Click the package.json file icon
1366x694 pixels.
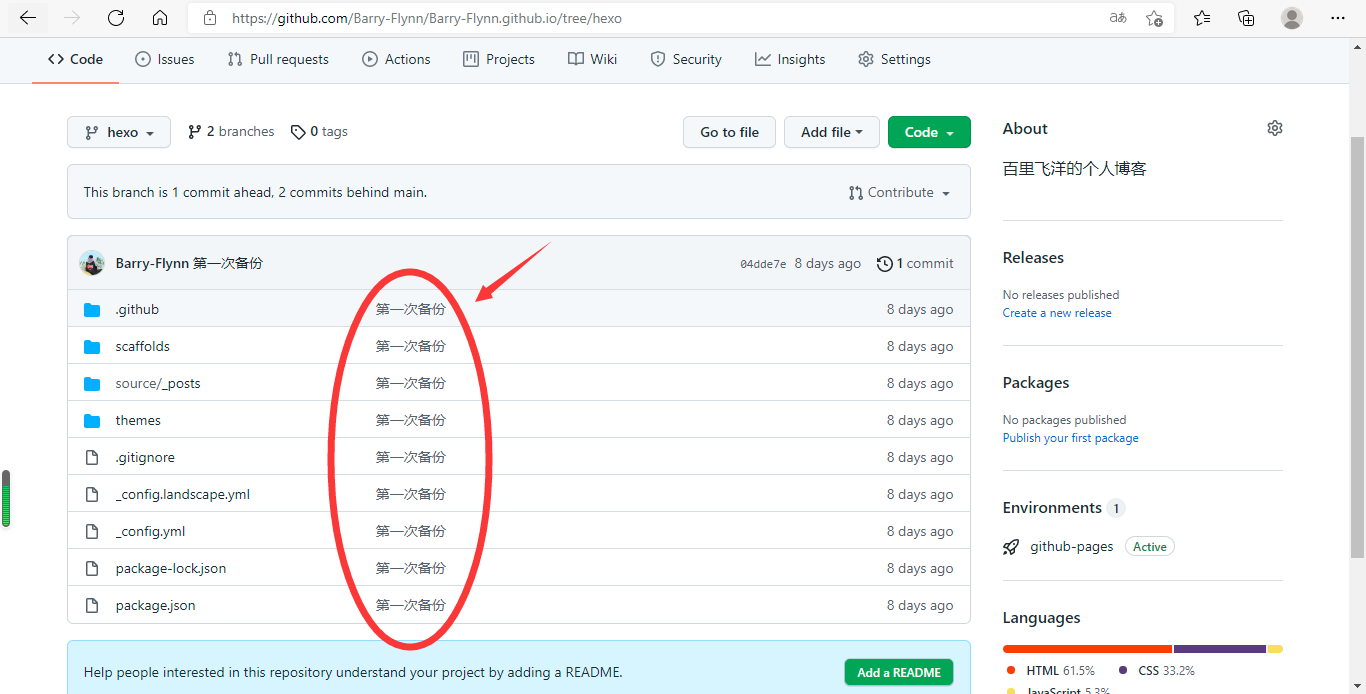click(92, 605)
